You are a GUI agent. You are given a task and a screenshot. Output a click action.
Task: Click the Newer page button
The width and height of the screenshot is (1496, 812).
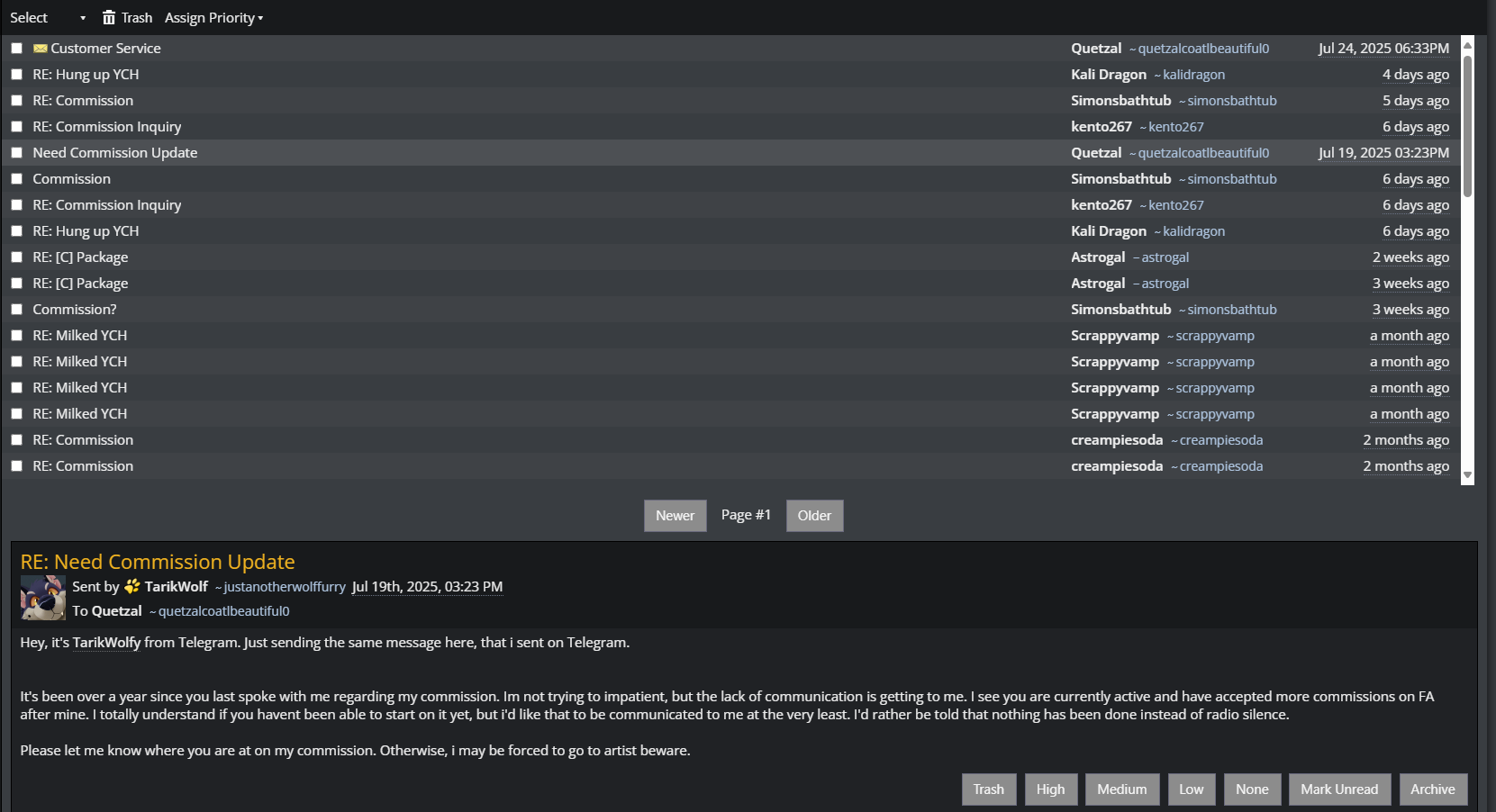click(675, 516)
